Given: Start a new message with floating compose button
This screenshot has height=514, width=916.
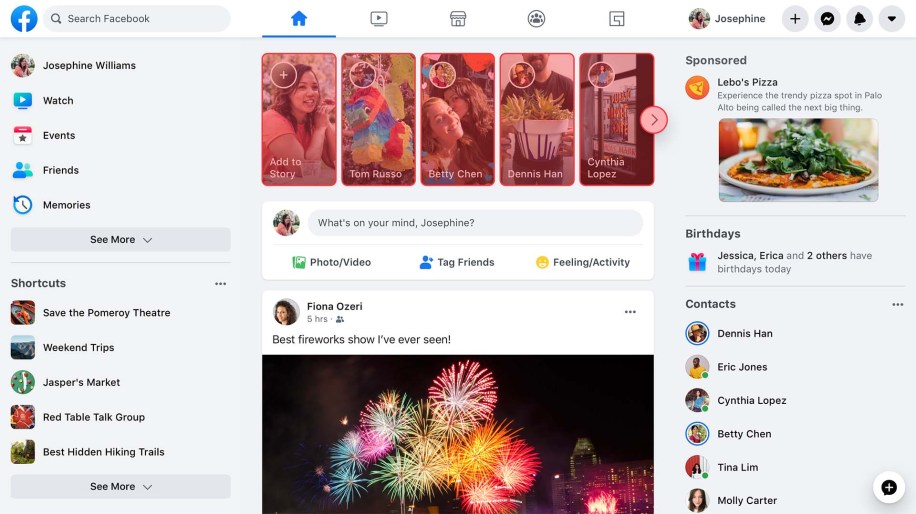Looking at the screenshot, I should tap(888, 487).
